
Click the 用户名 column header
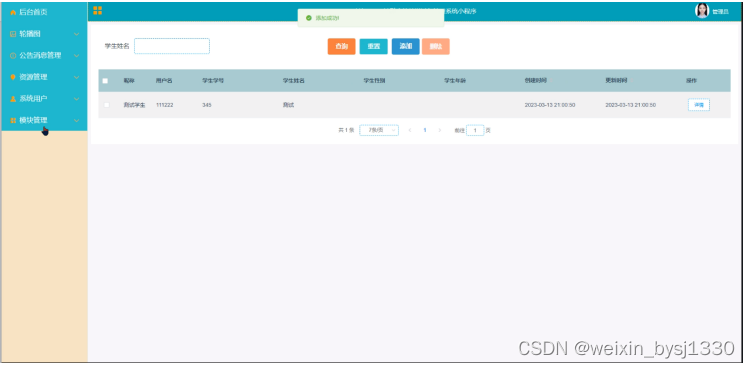tap(164, 81)
